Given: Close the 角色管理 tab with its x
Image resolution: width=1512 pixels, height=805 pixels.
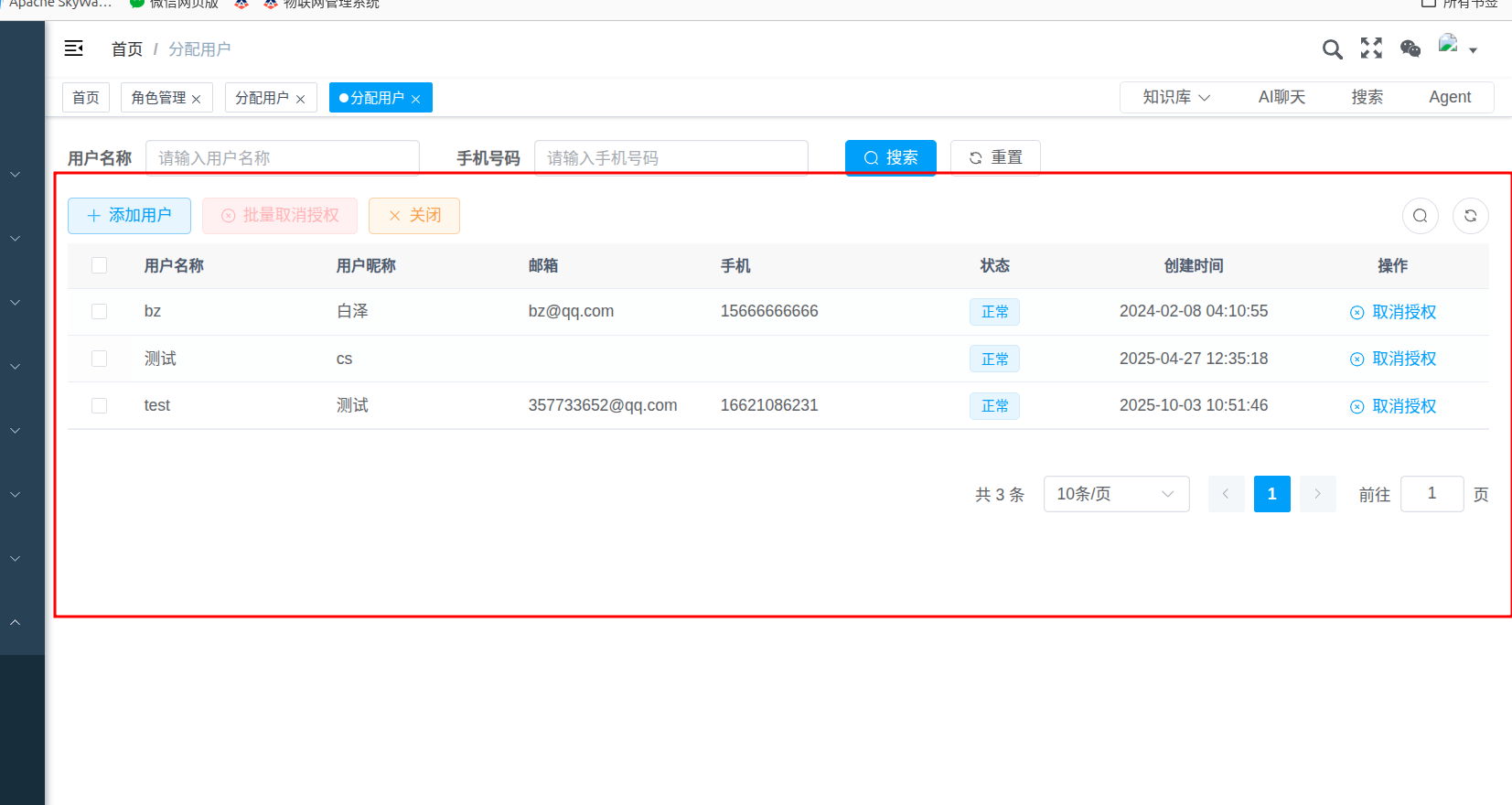Looking at the screenshot, I should [x=197, y=99].
